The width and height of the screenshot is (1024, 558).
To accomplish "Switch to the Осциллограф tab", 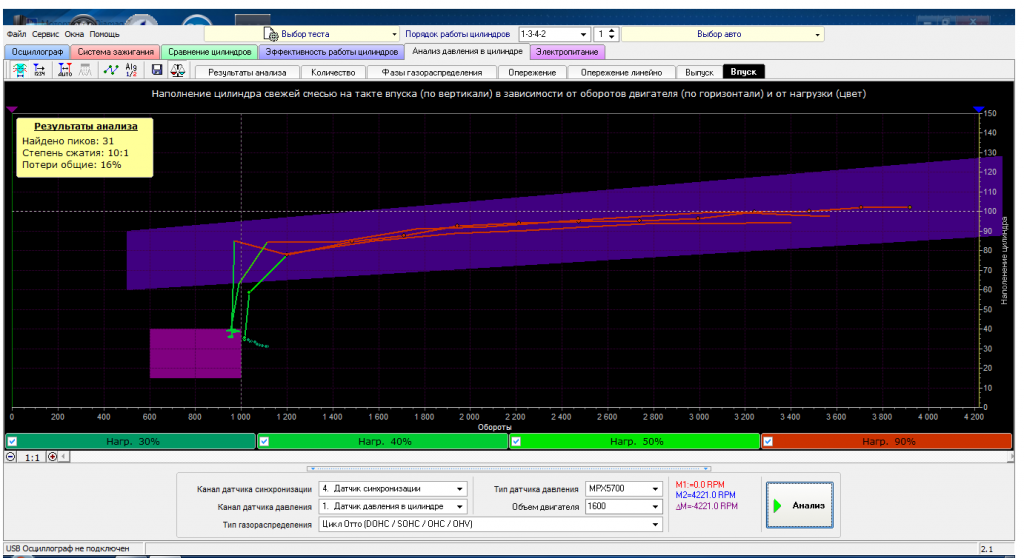I will click(37, 52).
